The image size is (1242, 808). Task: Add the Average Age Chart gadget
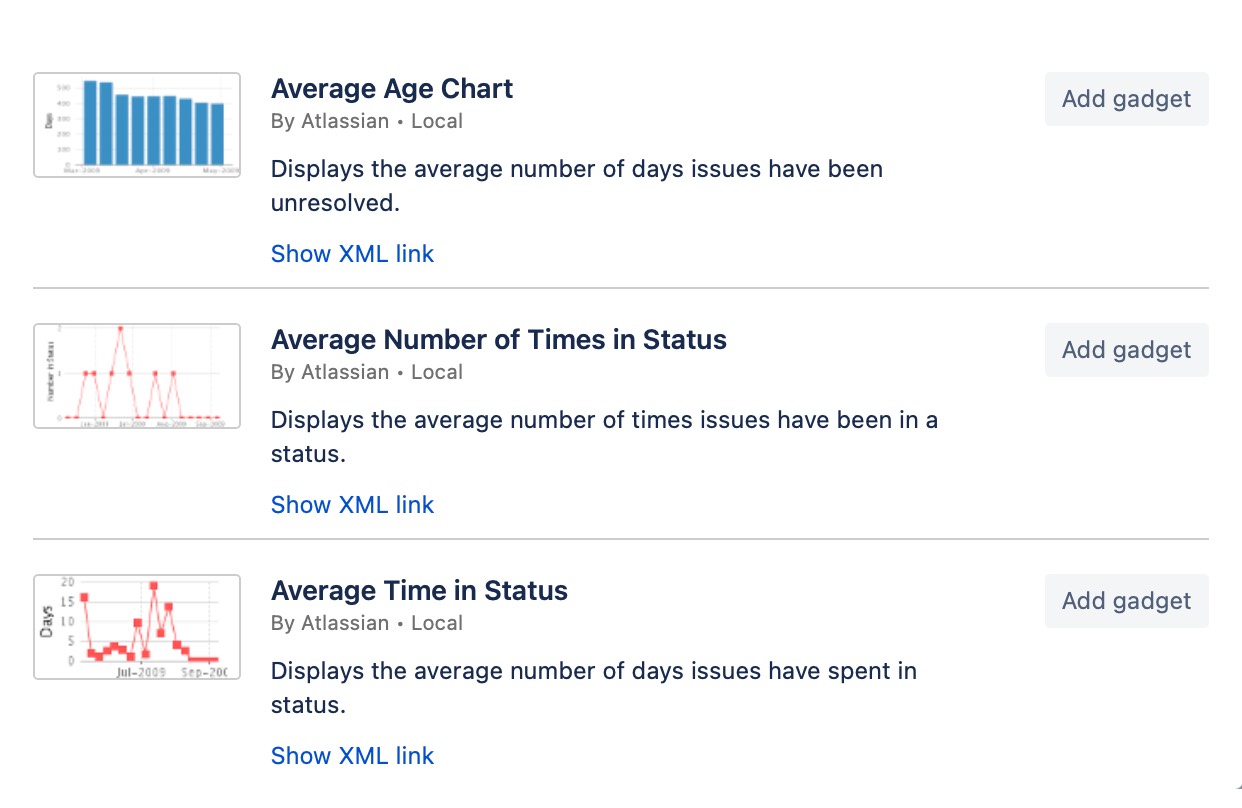pos(1126,99)
